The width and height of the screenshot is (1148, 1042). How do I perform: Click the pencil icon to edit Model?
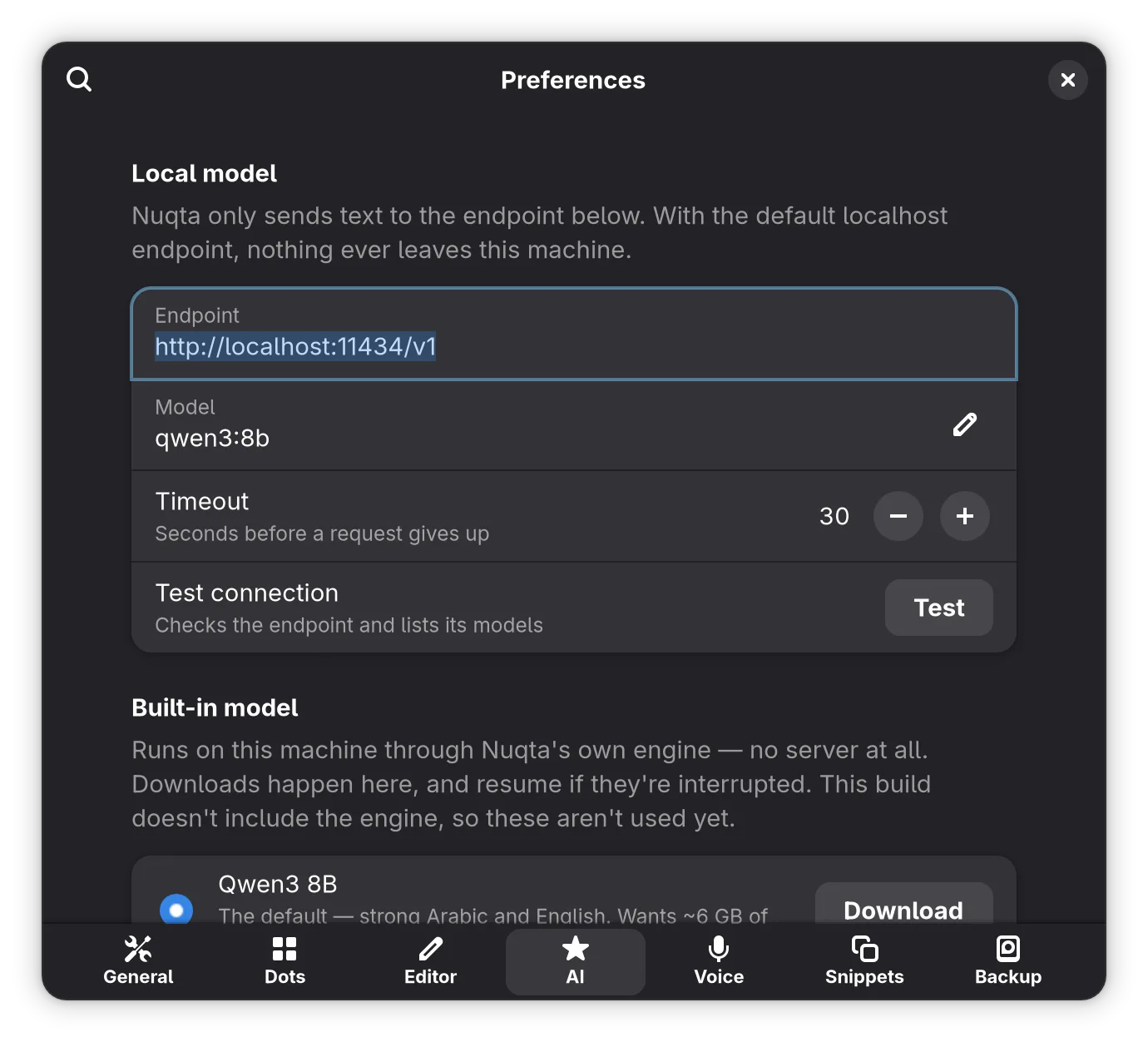pos(965,424)
